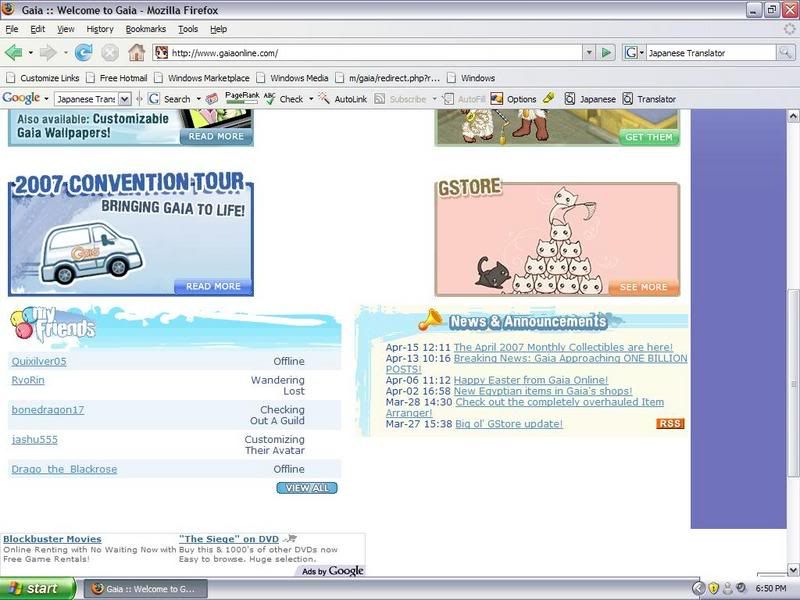Open the History menu
The width and height of the screenshot is (800, 600).
click(99, 29)
